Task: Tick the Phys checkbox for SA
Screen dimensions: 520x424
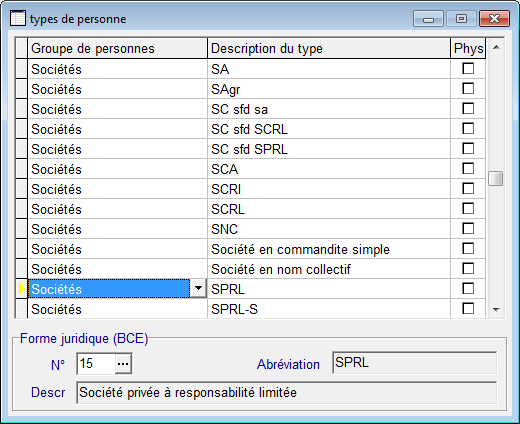Action: click(x=468, y=69)
